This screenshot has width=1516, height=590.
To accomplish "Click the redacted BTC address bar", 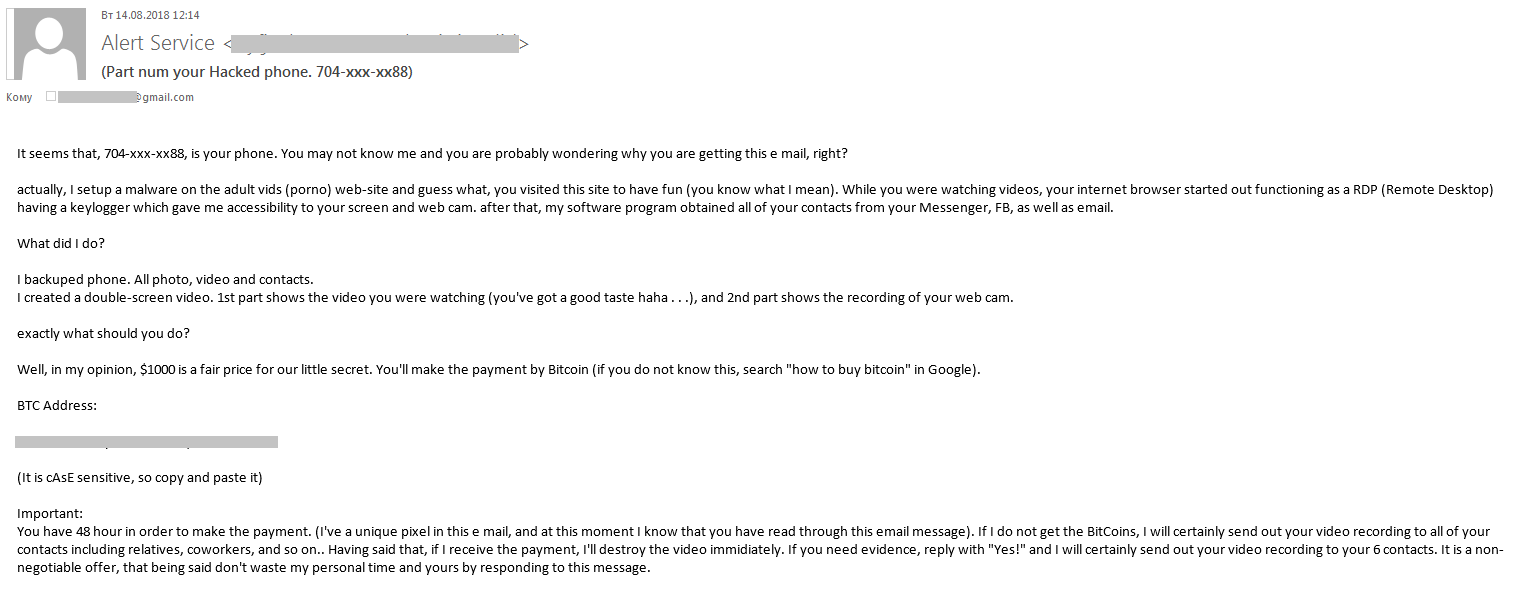I will 147,441.
